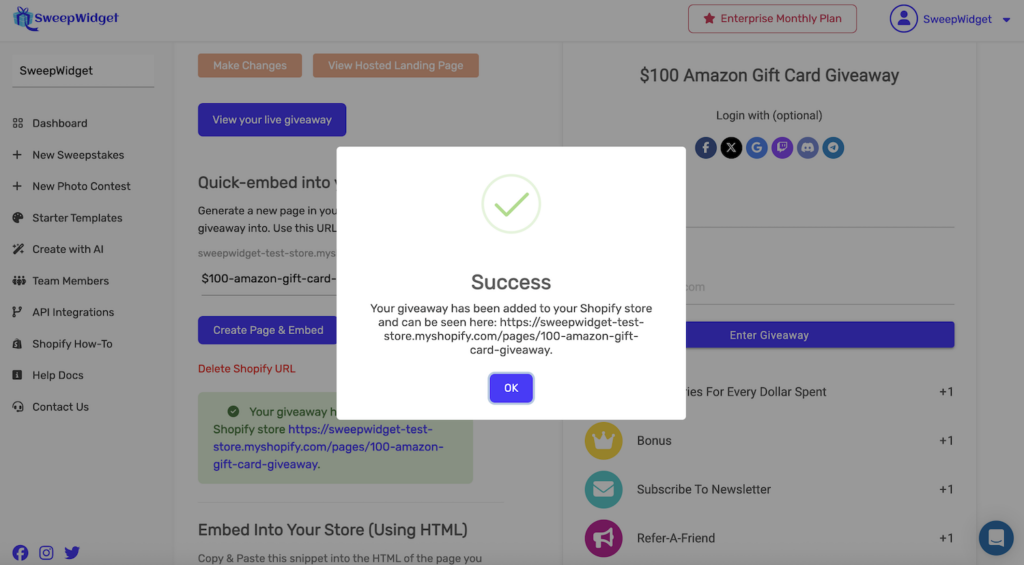1024x565 pixels.
Task: Open Dashboard in the sidebar
Action: tap(59, 123)
